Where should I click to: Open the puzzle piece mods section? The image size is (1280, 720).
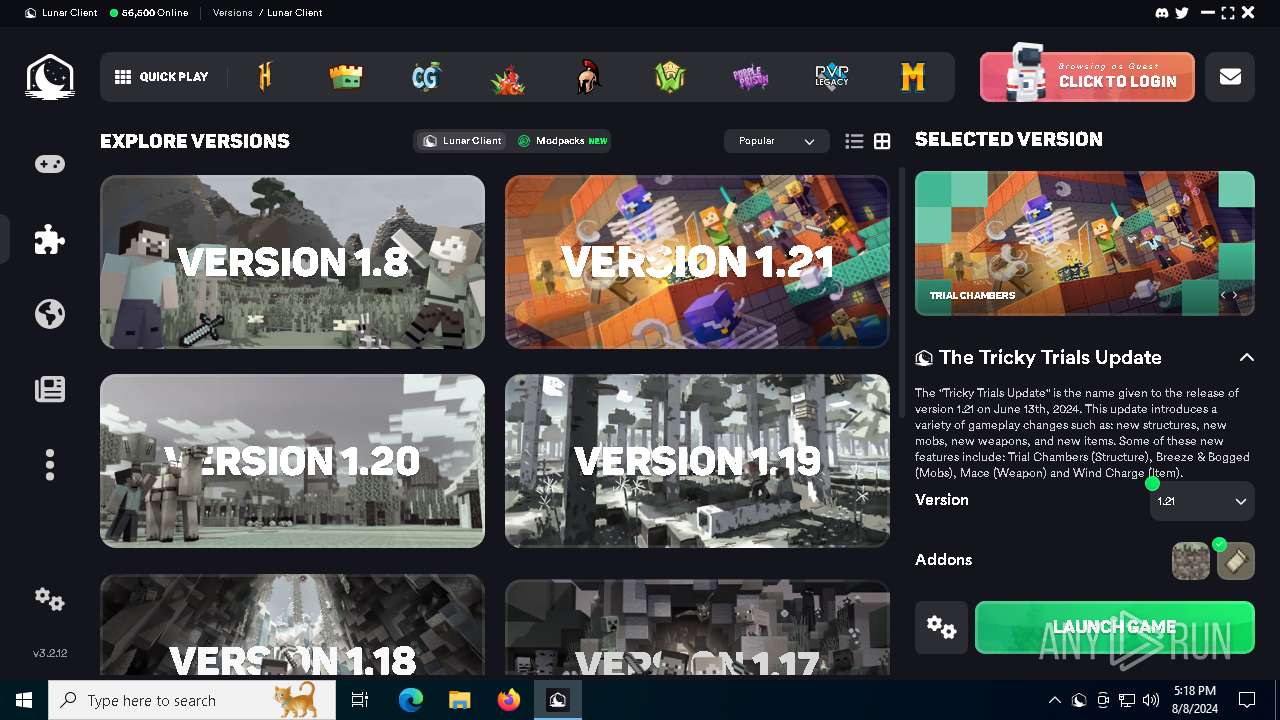tap(50, 239)
